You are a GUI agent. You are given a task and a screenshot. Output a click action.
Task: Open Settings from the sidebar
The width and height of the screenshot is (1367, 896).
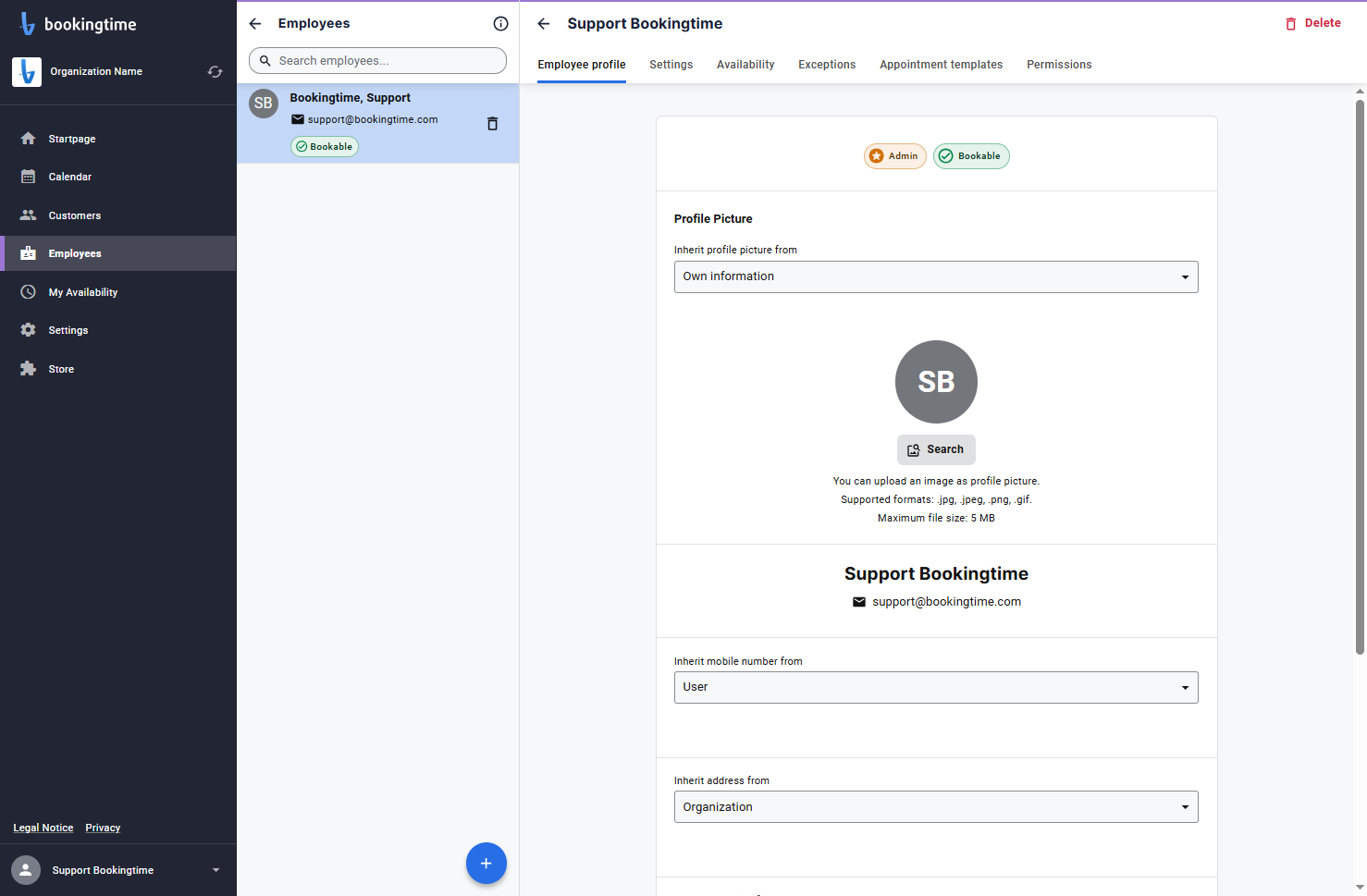point(117,330)
